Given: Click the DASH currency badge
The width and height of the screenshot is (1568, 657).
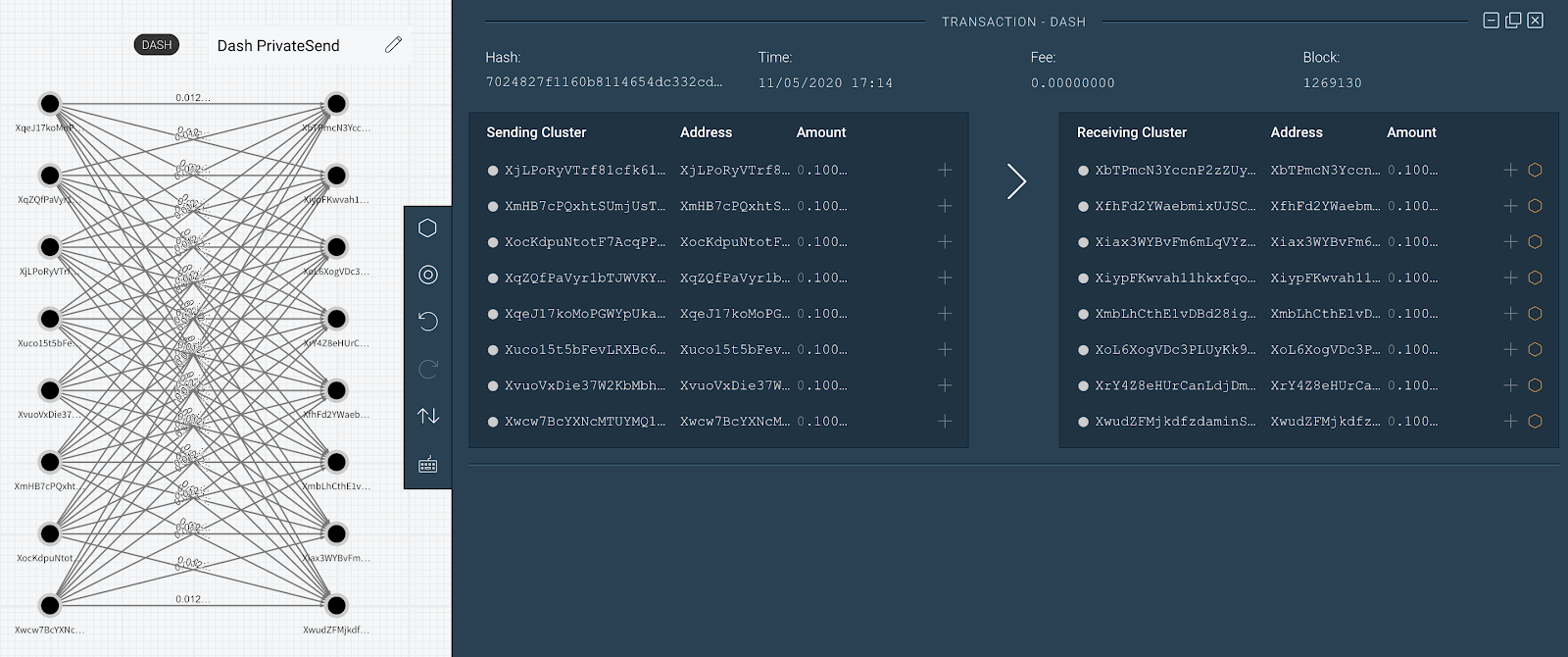Looking at the screenshot, I should click(157, 45).
